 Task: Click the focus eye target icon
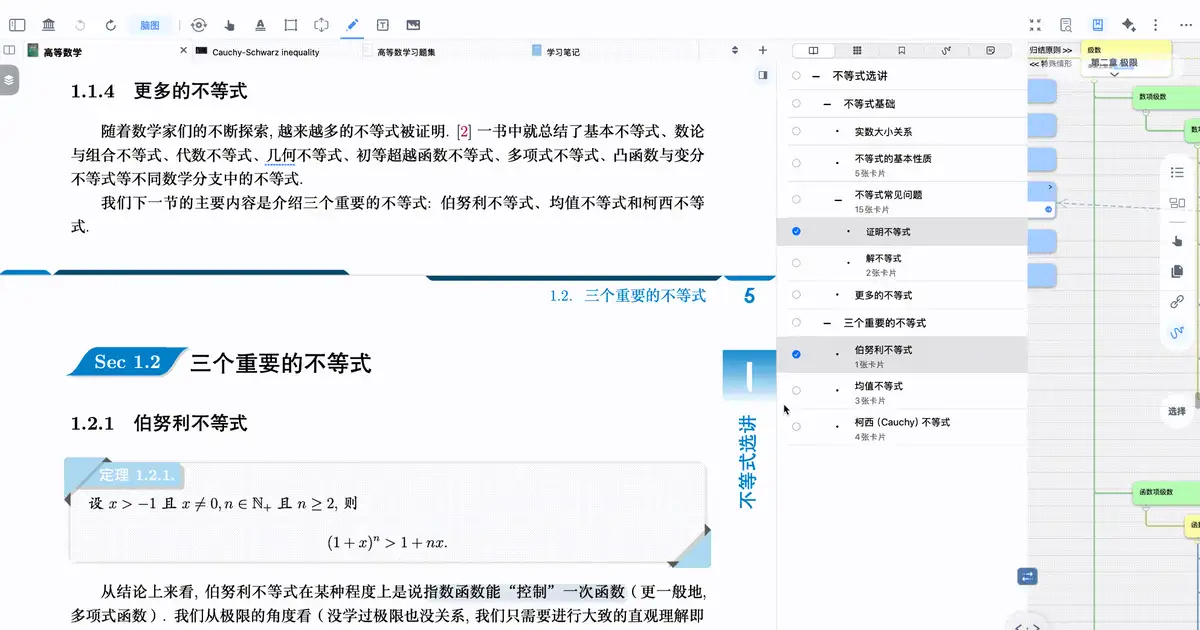pos(198,25)
